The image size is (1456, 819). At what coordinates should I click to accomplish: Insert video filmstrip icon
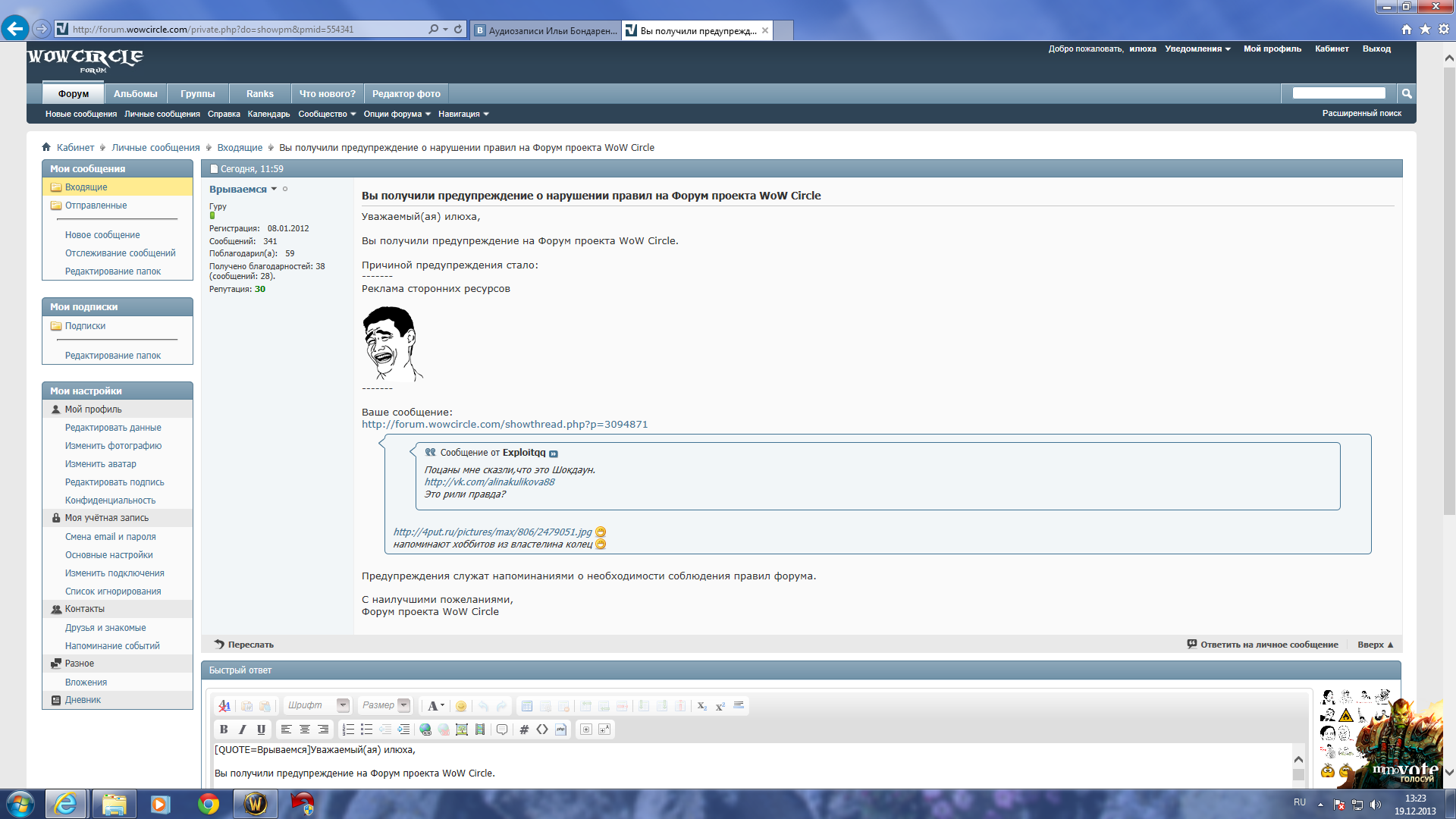click(x=480, y=730)
